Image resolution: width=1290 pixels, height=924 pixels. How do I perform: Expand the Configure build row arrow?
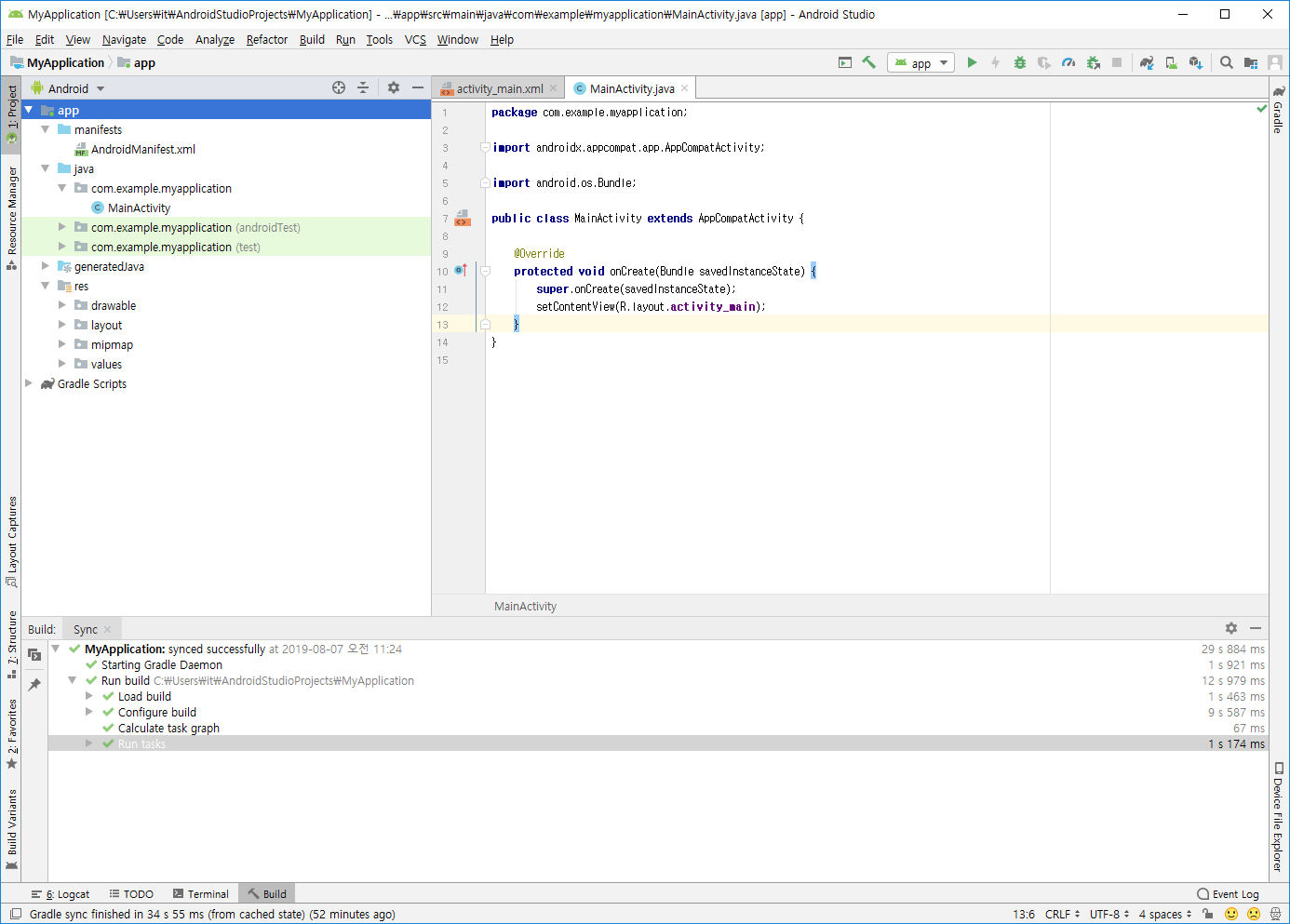coord(89,712)
